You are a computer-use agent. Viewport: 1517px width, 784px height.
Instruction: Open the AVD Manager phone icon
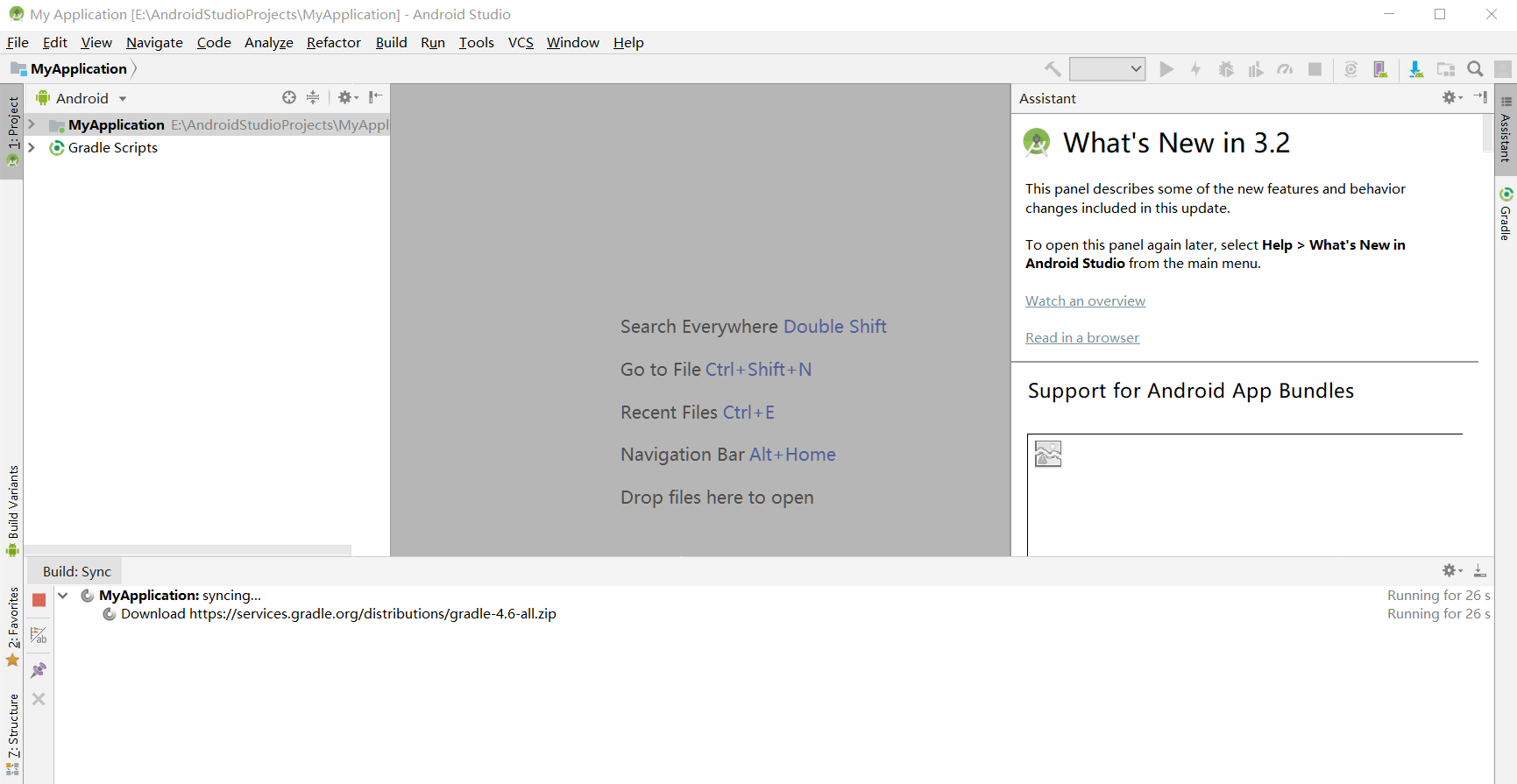(1380, 69)
